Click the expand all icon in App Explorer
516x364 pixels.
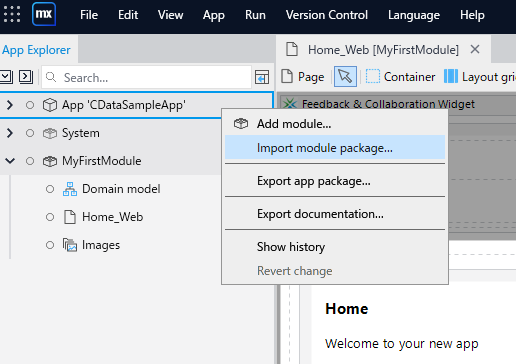point(26,77)
